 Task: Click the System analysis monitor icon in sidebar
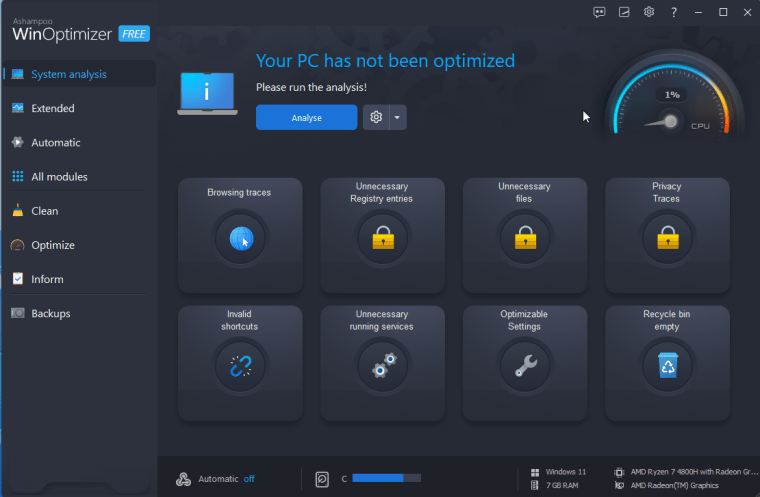tap(18, 74)
